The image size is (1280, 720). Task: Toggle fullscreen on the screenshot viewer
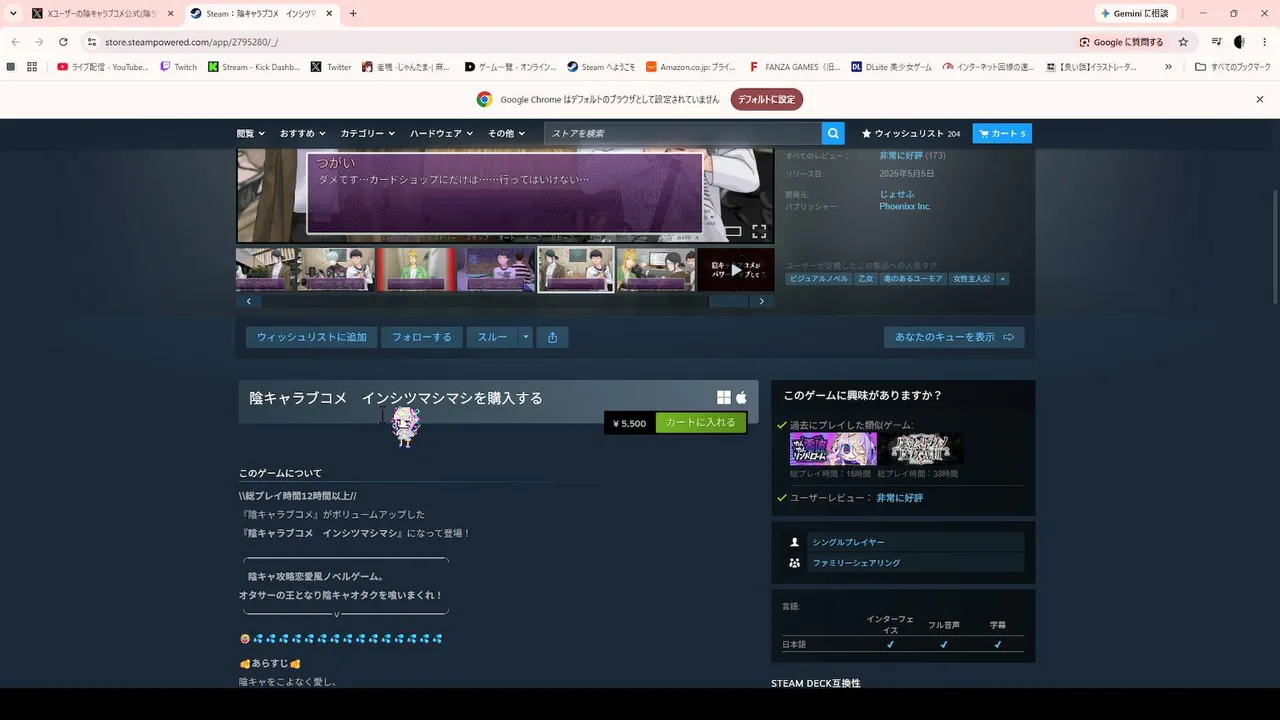pos(759,231)
